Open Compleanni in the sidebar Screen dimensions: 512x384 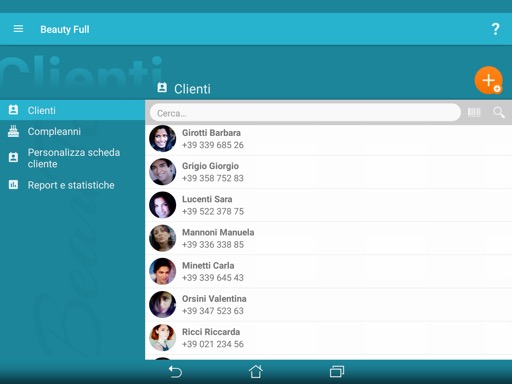pyautogui.click(x=72, y=131)
